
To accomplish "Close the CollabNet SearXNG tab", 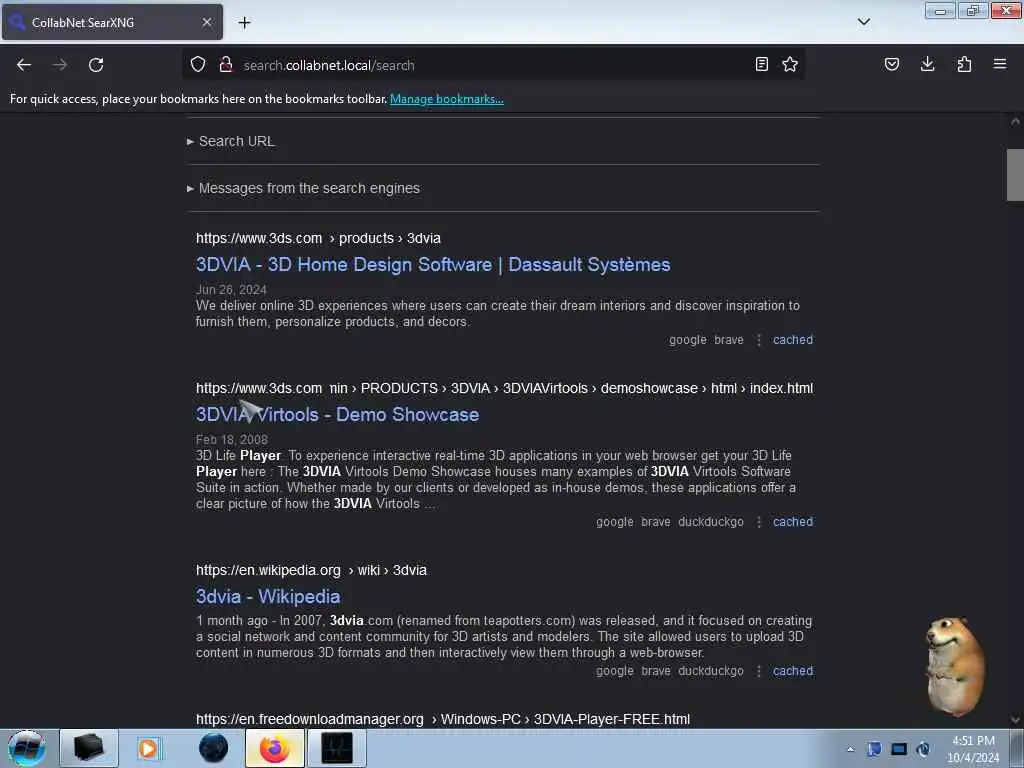I will pyautogui.click(x=207, y=22).
